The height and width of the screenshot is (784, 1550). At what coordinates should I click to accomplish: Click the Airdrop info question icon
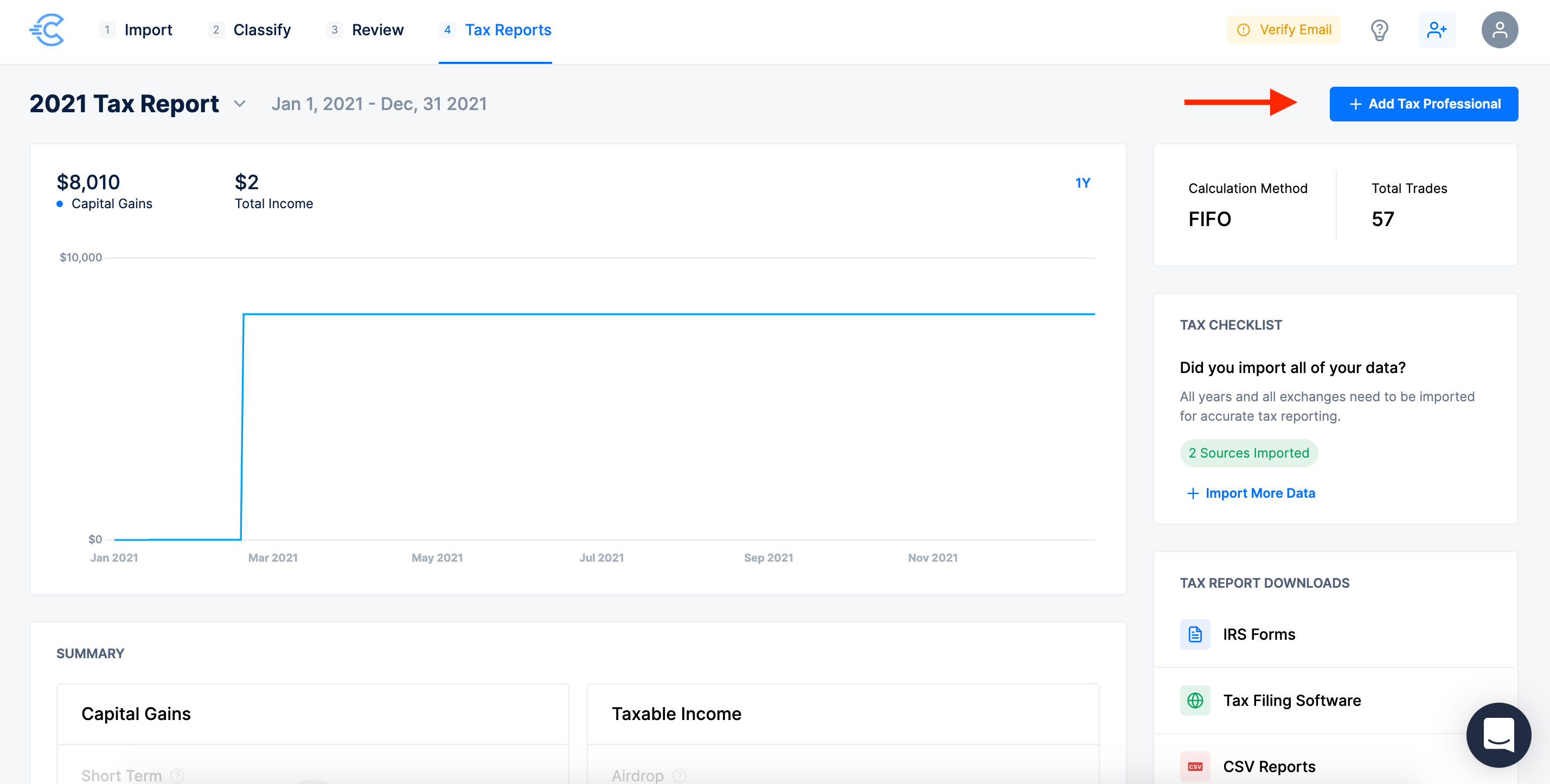680,775
